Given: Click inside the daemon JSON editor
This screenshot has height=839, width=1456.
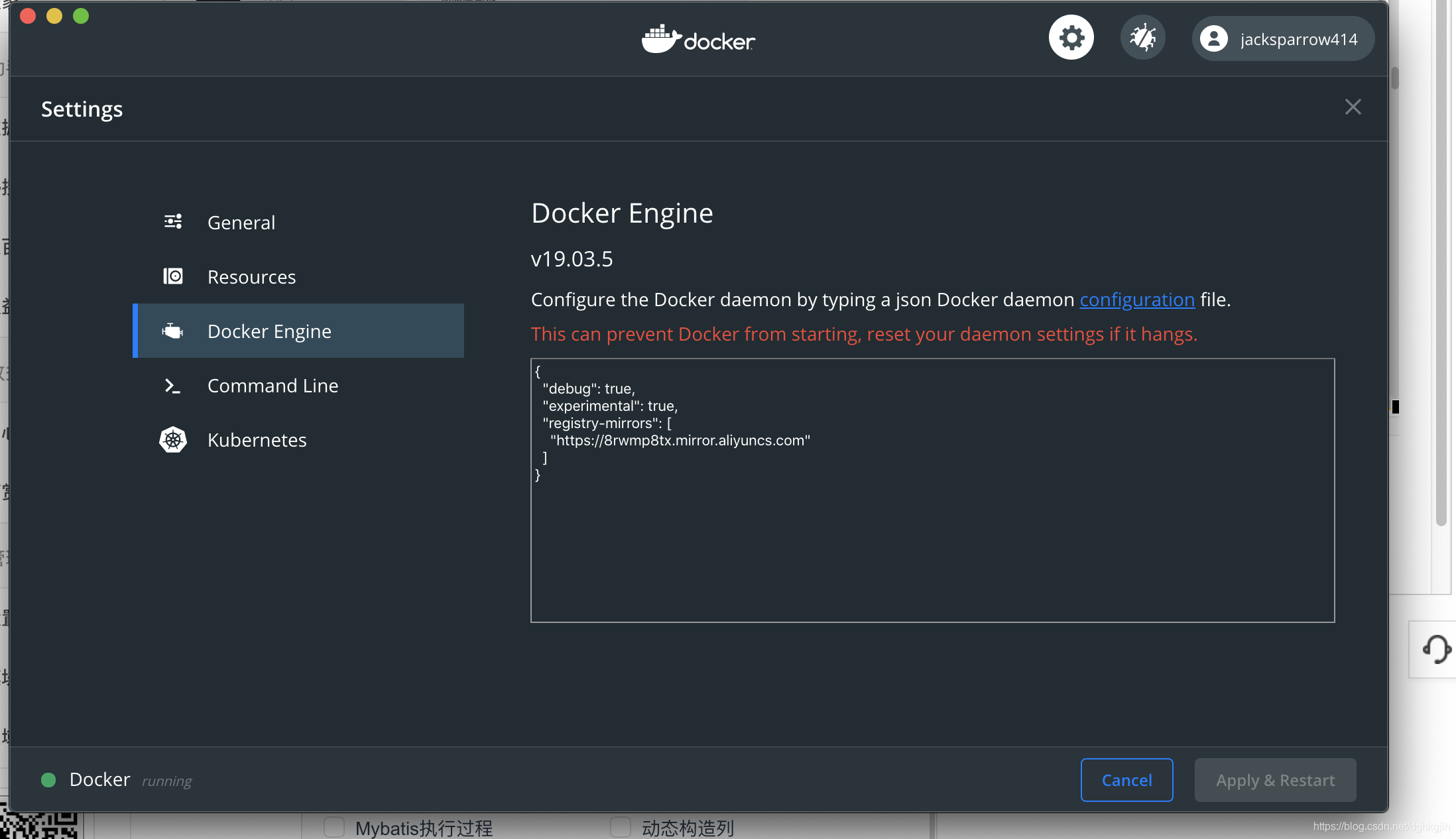Looking at the screenshot, I should pyautogui.click(x=932, y=490).
